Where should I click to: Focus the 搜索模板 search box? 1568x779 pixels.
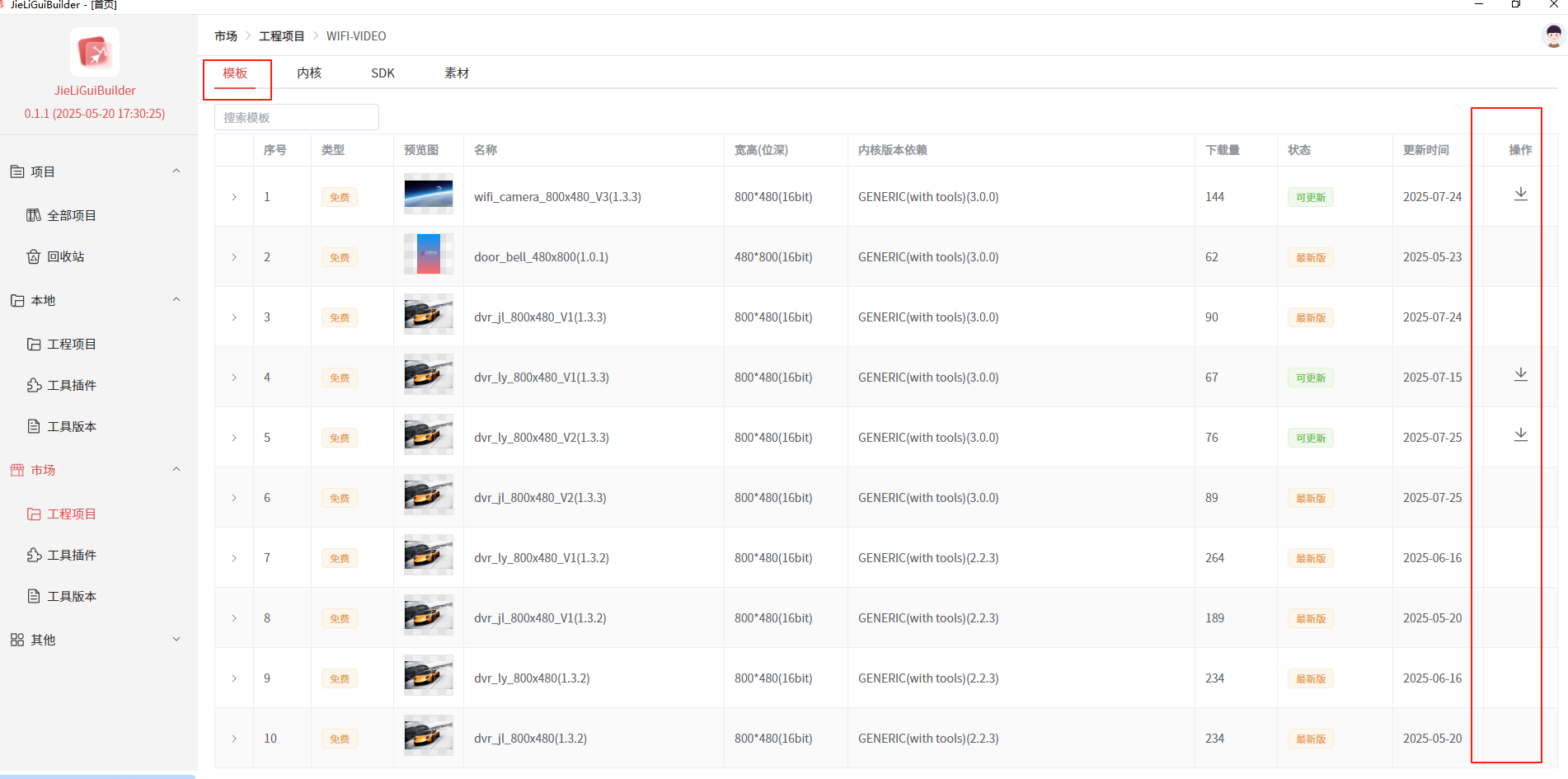(x=297, y=117)
